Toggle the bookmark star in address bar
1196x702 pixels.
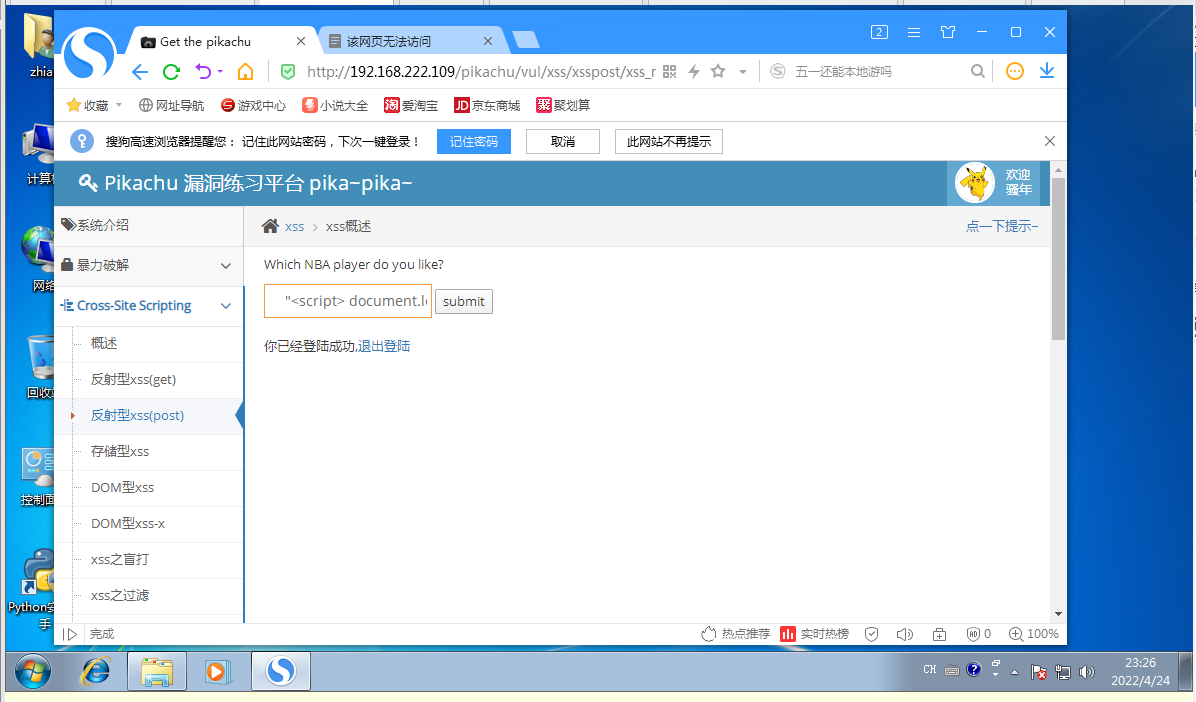tap(717, 71)
